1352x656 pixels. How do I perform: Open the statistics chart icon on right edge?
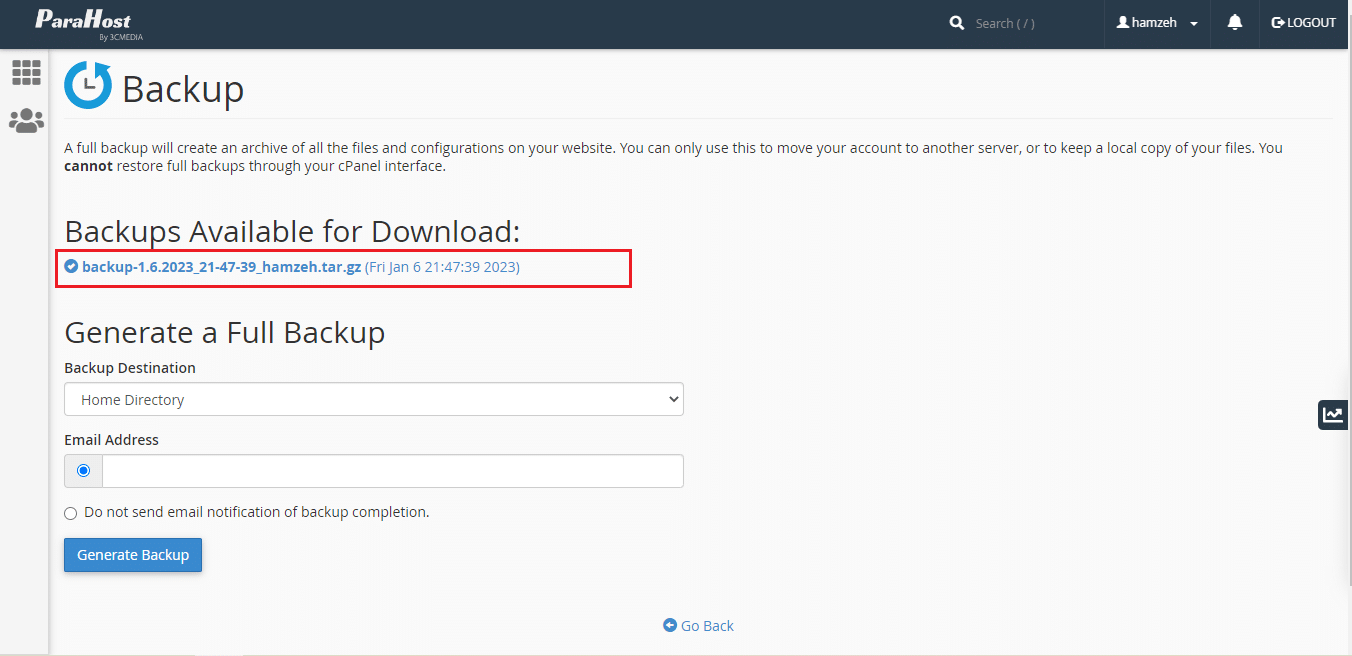pyautogui.click(x=1332, y=414)
